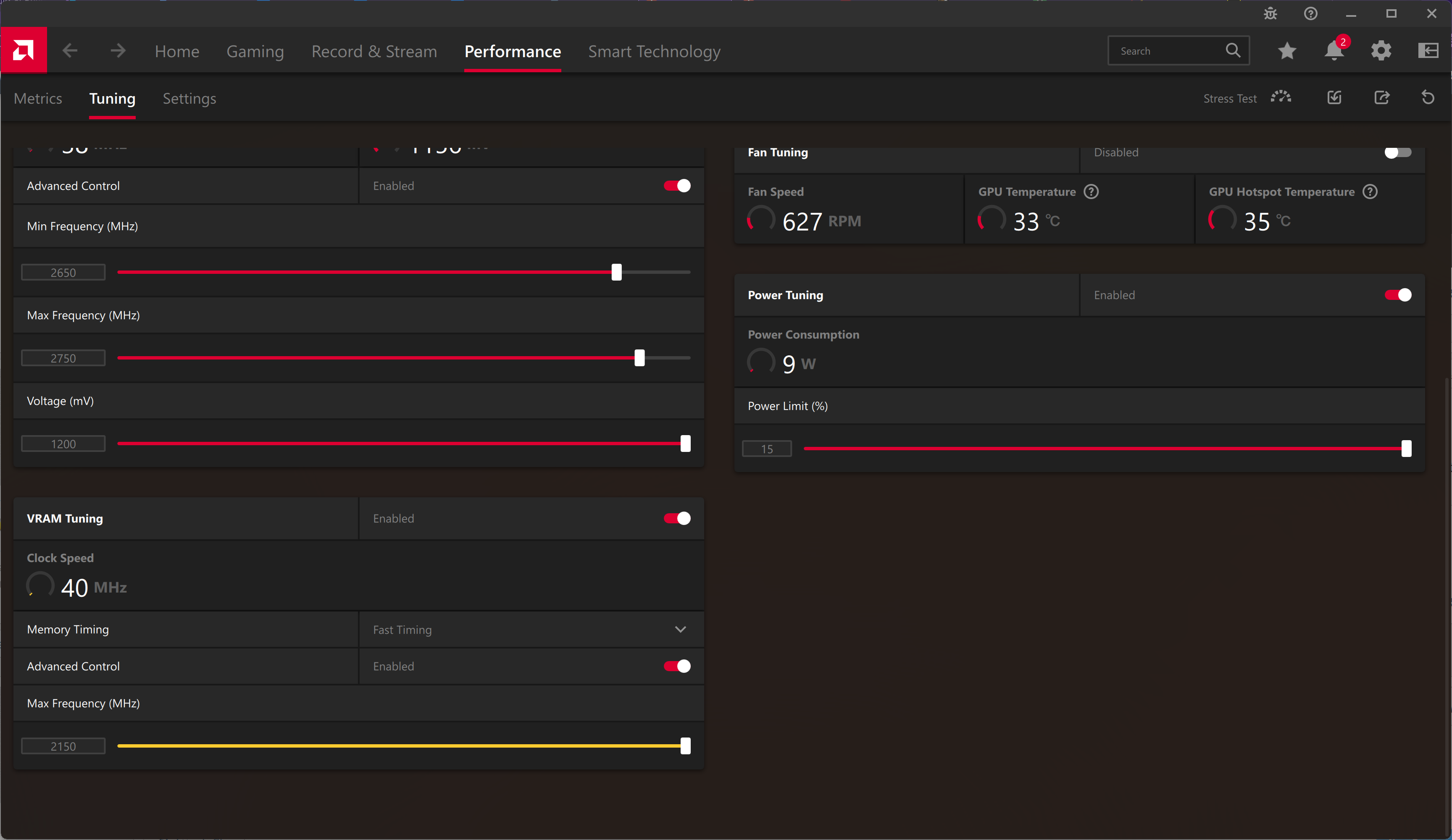This screenshot has height=840, width=1452.
Task: Click the 627 RPM fan speed reading
Action: [821, 221]
